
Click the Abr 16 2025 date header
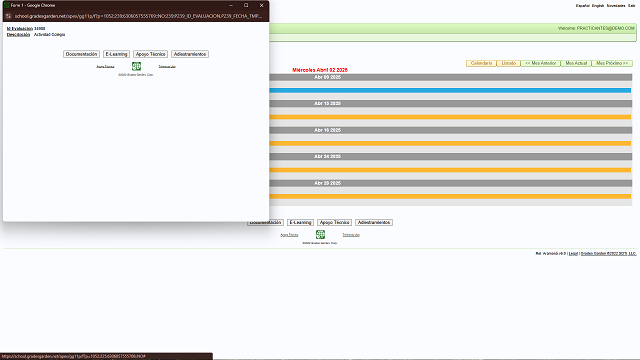point(327,130)
